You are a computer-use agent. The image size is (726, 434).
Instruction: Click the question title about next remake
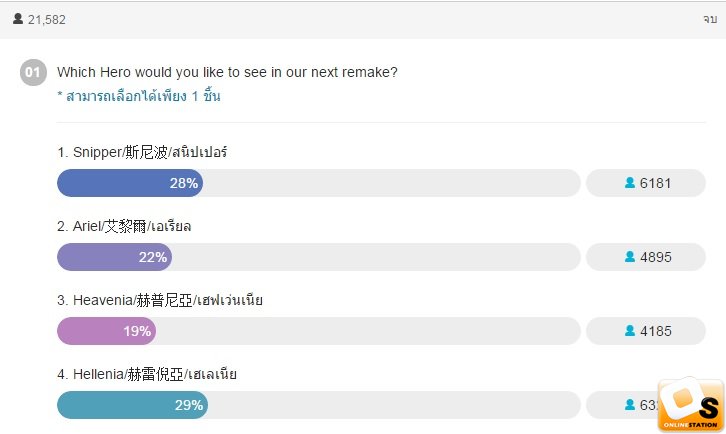pos(227,72)
